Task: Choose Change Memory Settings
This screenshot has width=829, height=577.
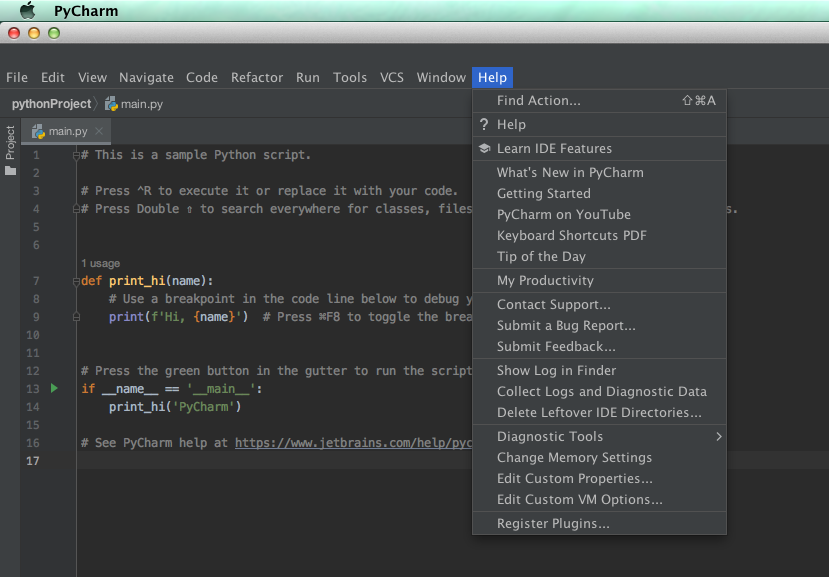Action: click(599, 457)
